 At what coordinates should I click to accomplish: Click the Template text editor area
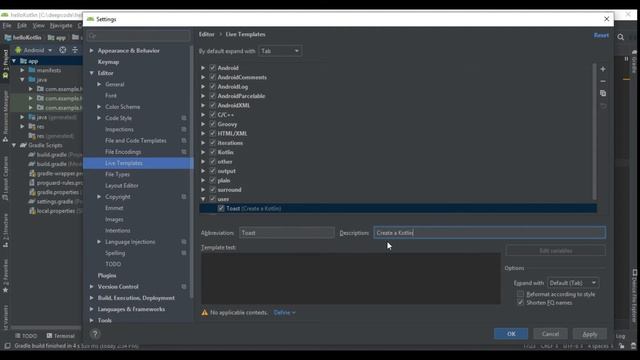tap(351, 278)
